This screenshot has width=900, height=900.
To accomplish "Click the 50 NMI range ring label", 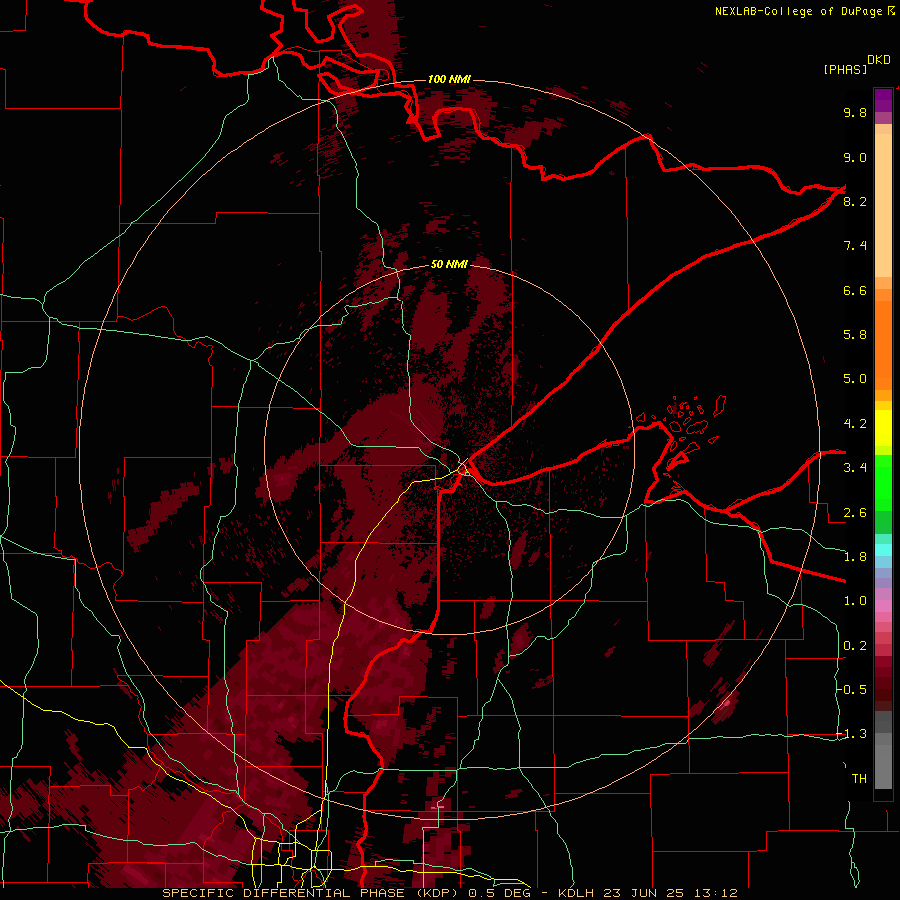I will pos(449,264).
